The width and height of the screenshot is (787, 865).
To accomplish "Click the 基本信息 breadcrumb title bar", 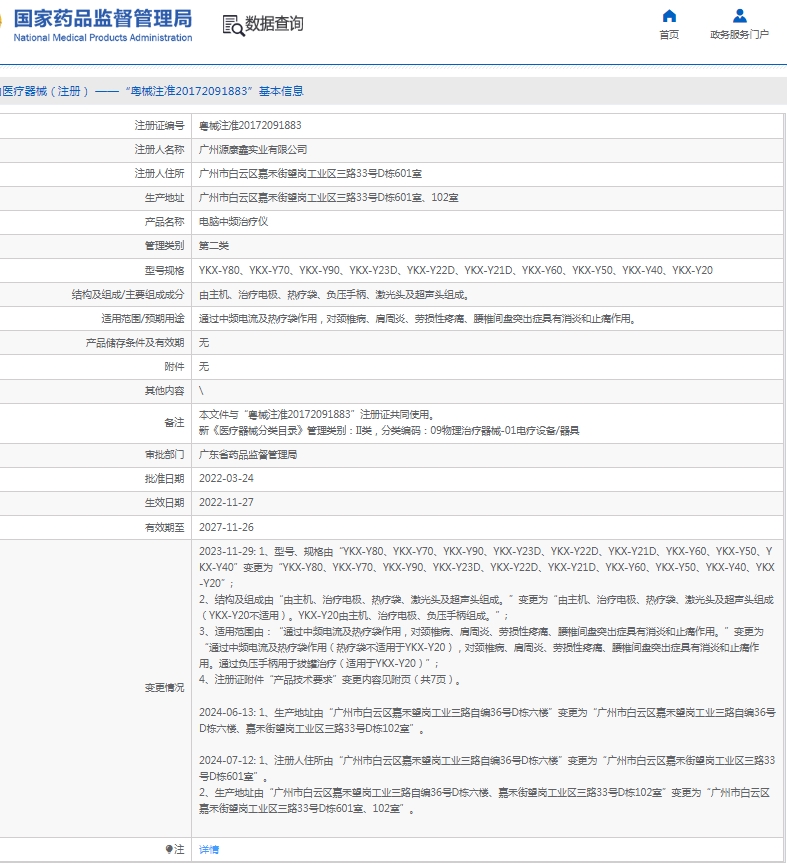I will coord(150,91).
